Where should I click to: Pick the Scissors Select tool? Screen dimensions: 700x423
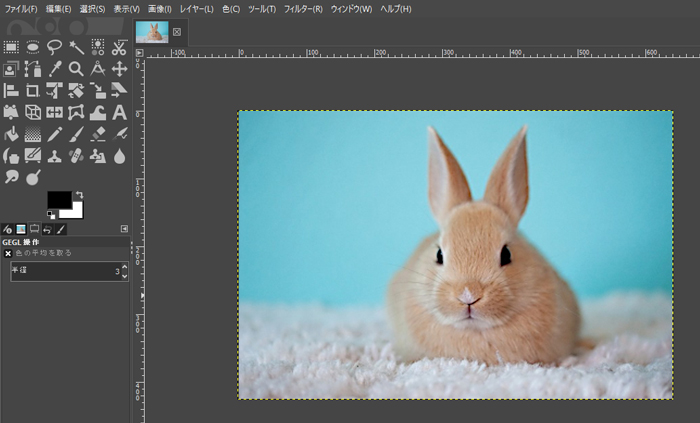coord(119,46)
